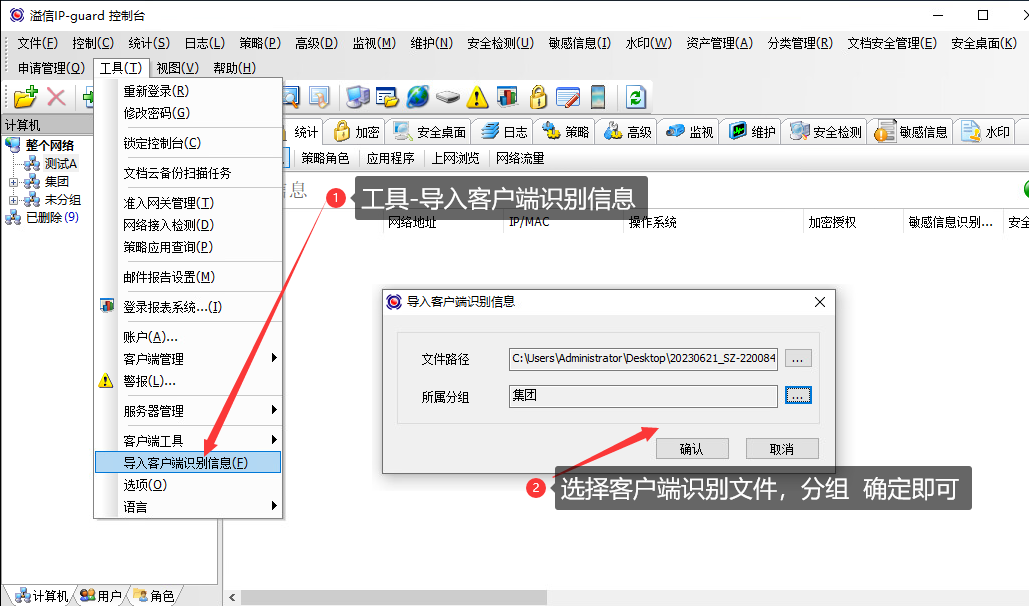This screenshot has height=606, width=1029.
Task: Click the horizontal scrollbar left arrow
Action: click(x=232, y=597)
